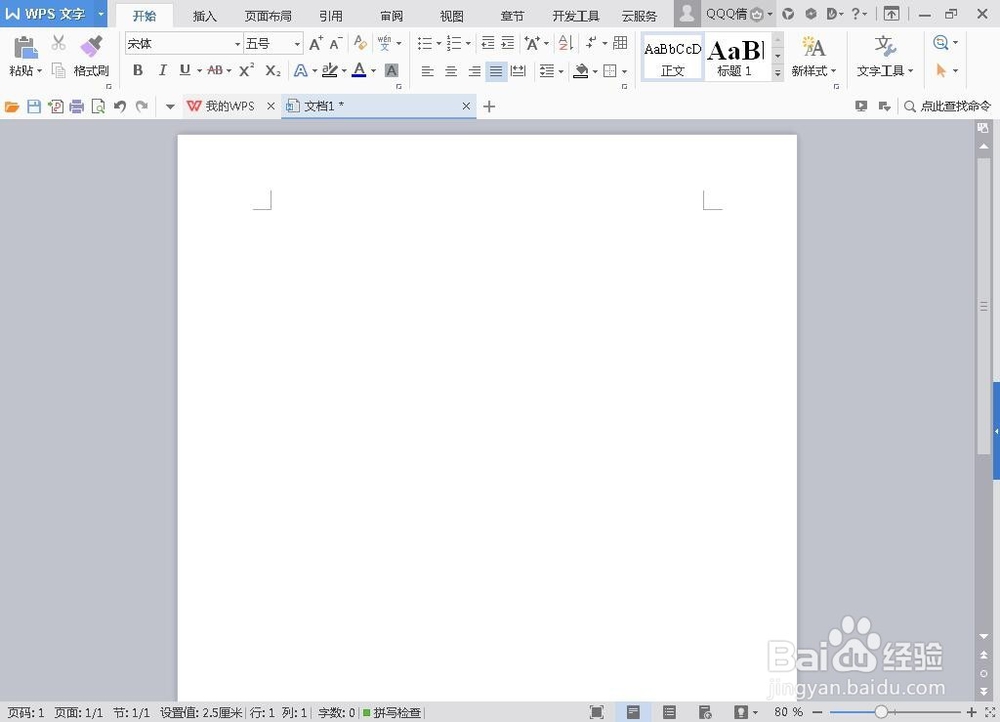Click the clear formatting eraser icon
This screenshot has height=722, width=1000.
[360, 43]
